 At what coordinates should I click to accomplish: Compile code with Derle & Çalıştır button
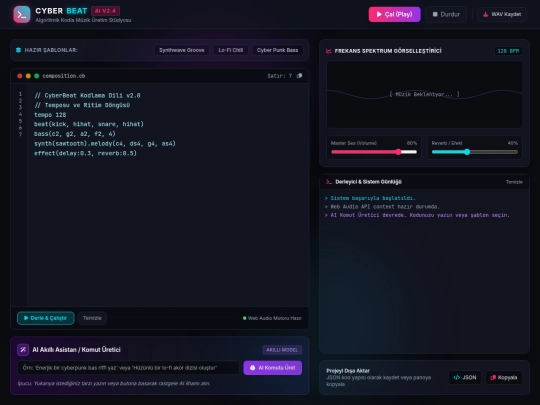[x=45, y=318]
